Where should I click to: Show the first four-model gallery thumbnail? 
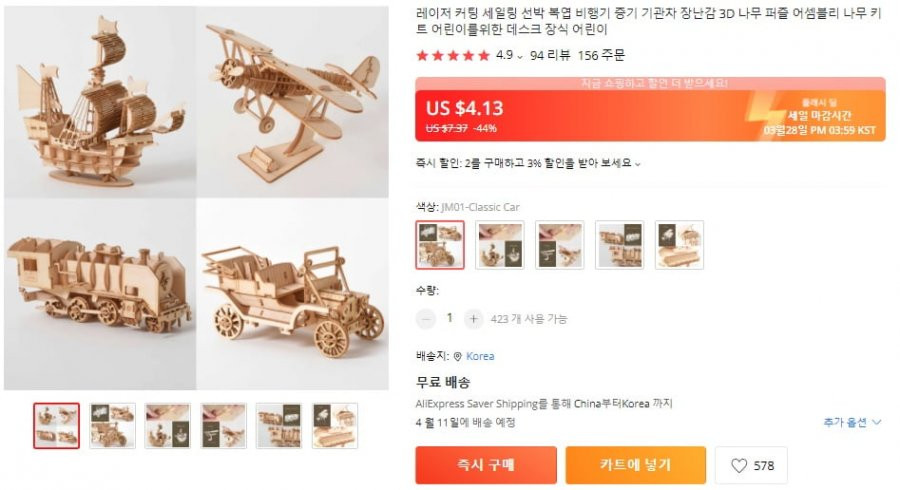pos(56,426)
